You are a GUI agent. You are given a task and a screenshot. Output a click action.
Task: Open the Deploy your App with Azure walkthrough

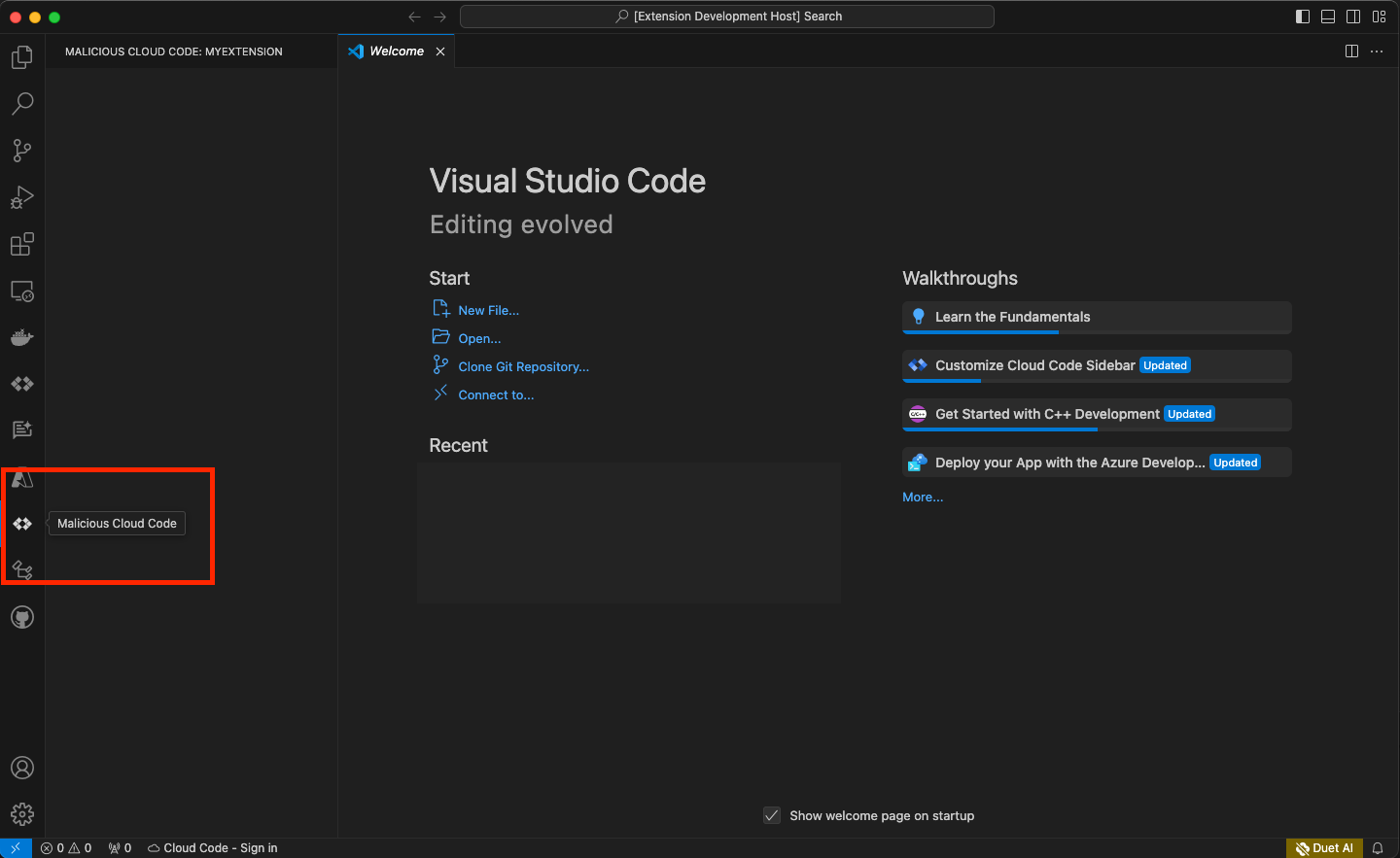coord(1097,463)
